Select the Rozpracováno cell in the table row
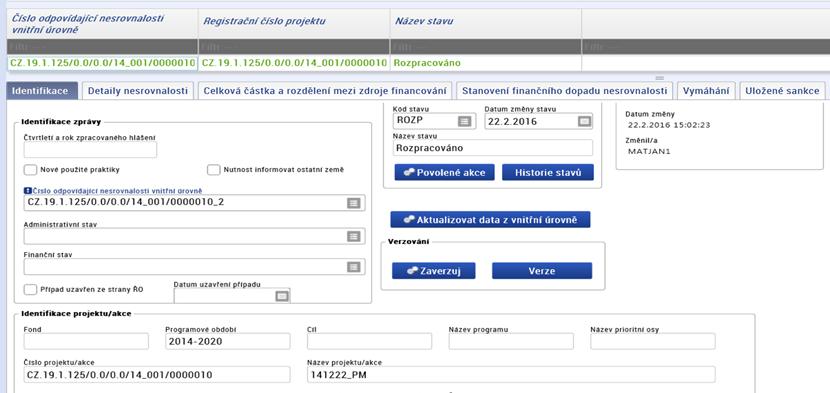Screen dimensions: 830x393 tap(485, 63)
